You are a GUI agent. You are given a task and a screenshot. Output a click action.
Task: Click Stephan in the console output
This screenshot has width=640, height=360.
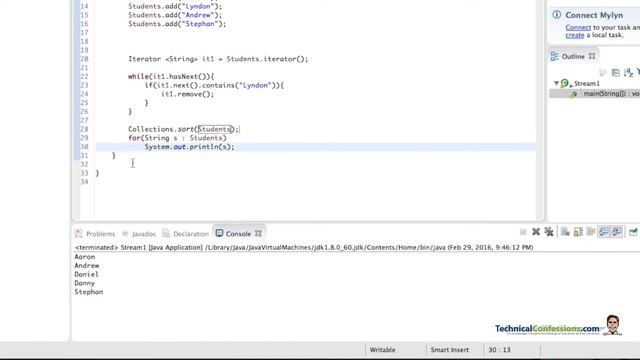tap(89, 292)
